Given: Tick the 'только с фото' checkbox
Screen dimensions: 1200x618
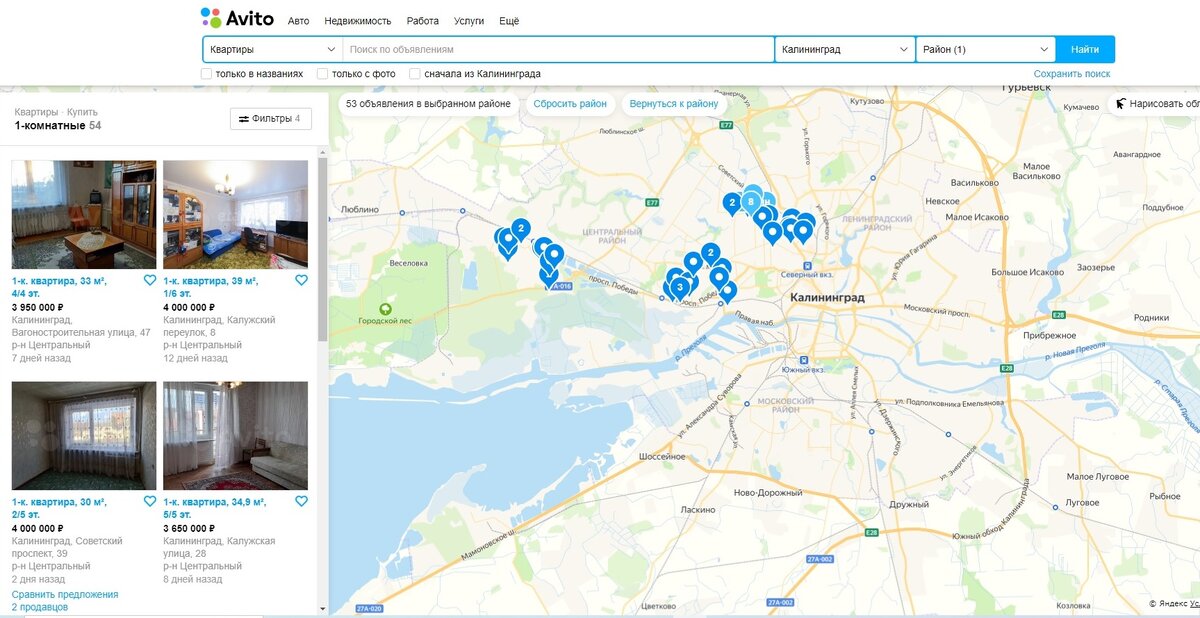Looking at the screenshot, I should (322, 74).
